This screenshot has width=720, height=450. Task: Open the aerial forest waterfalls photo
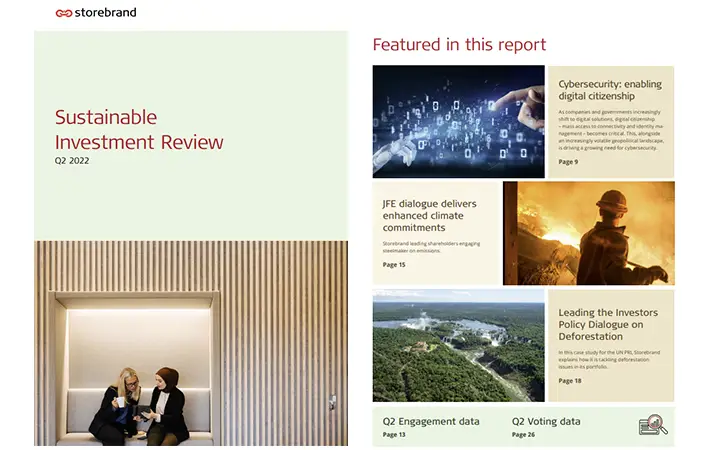pos(458,345)
